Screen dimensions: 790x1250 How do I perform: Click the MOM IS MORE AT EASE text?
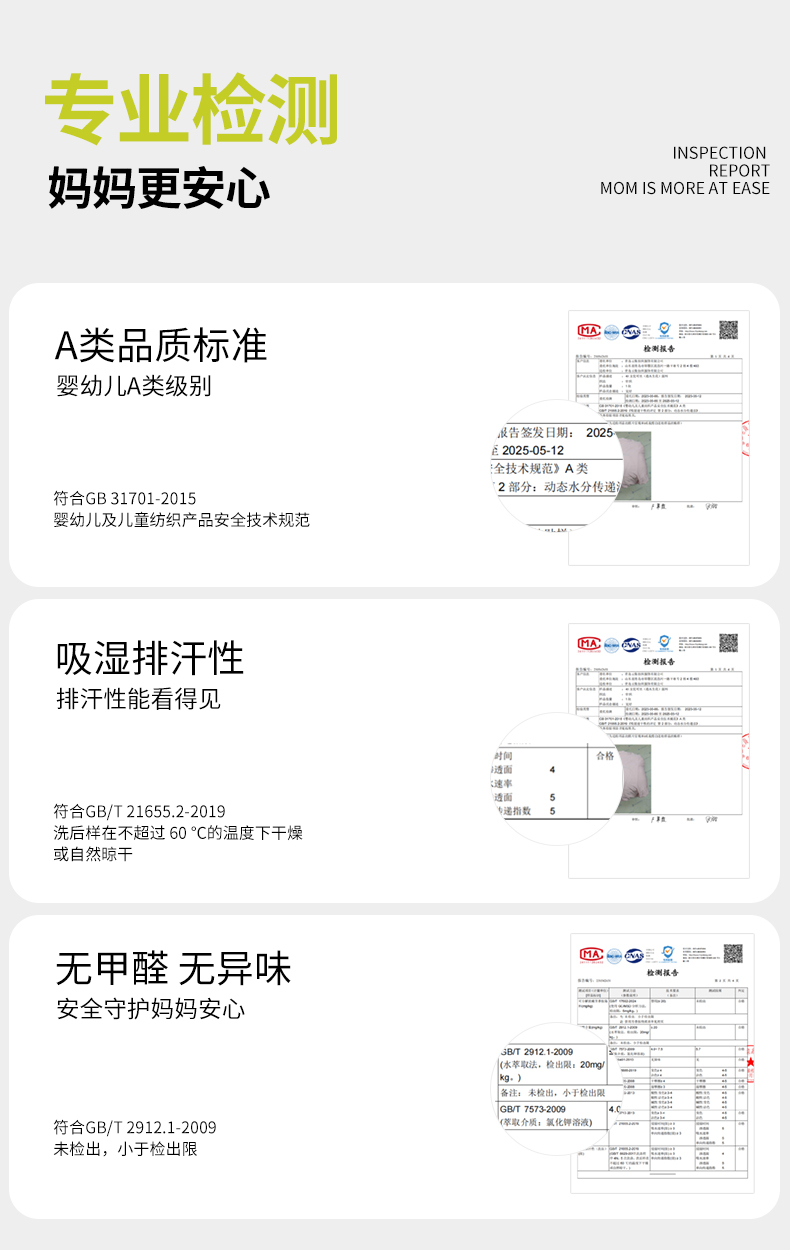click(685, 188)
